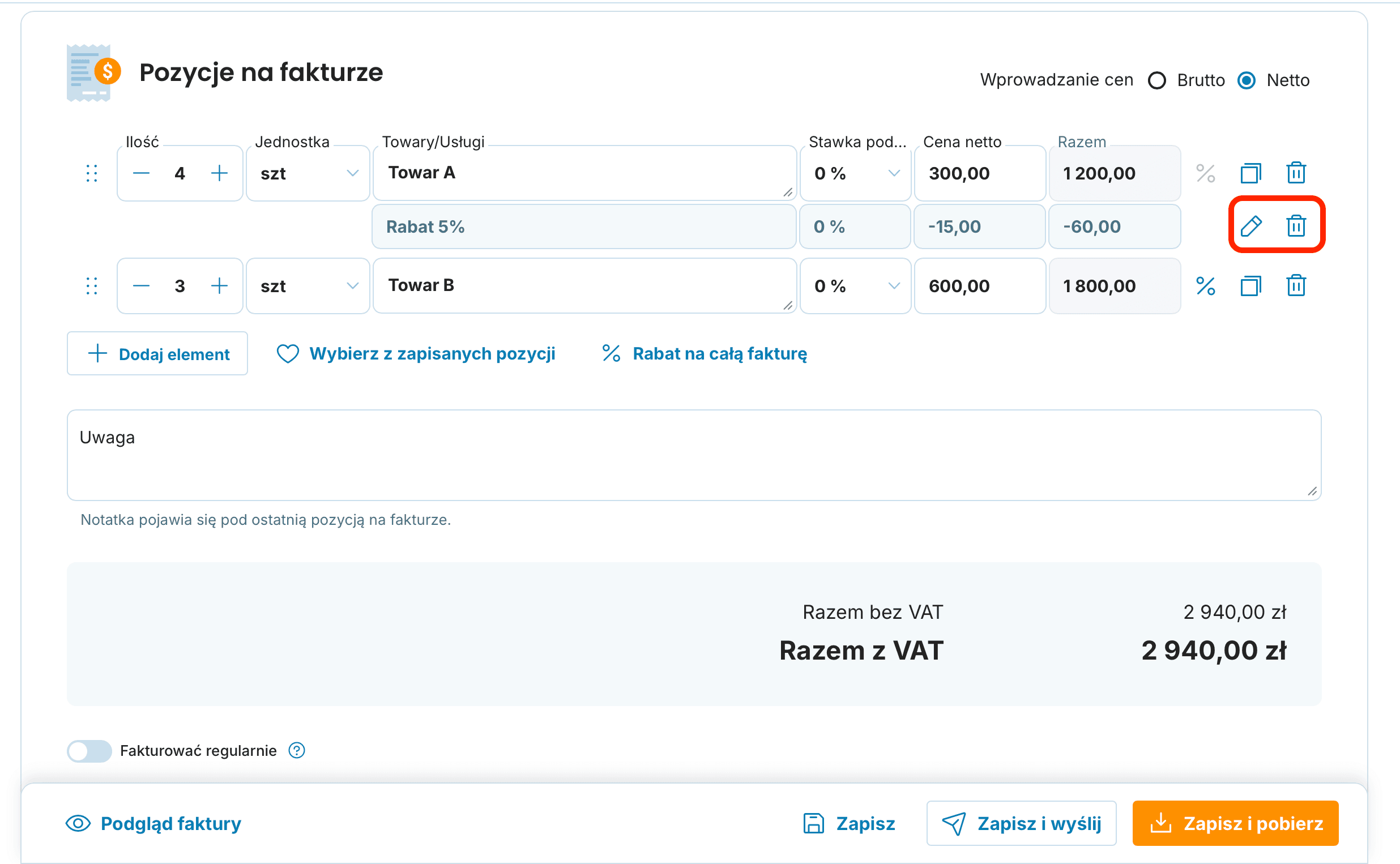Increase the Towar B quantity with the plus
The width and height of the screenshot is (1400, 864).
[x=219, y=286]
